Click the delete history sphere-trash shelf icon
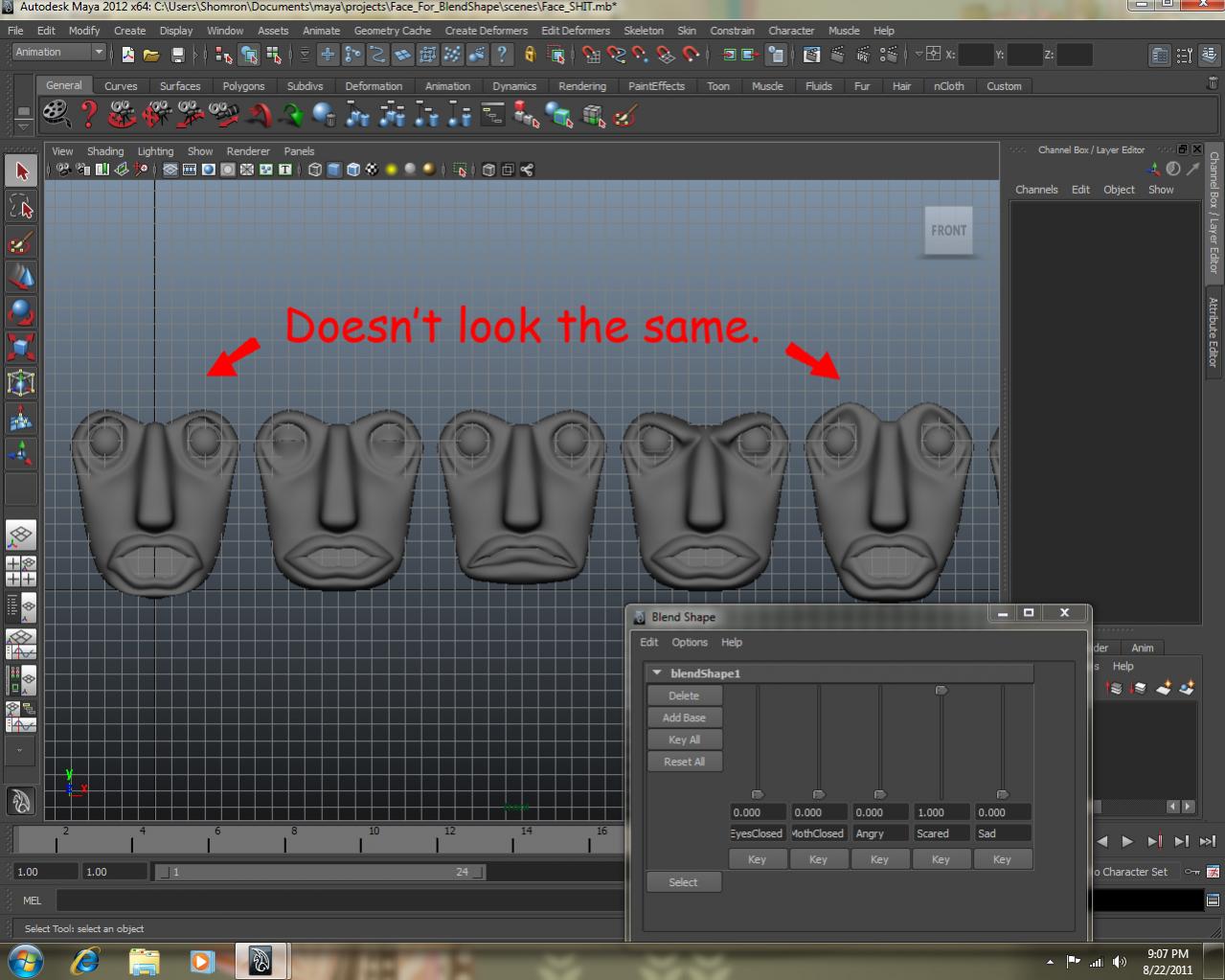 coord(325,116)
